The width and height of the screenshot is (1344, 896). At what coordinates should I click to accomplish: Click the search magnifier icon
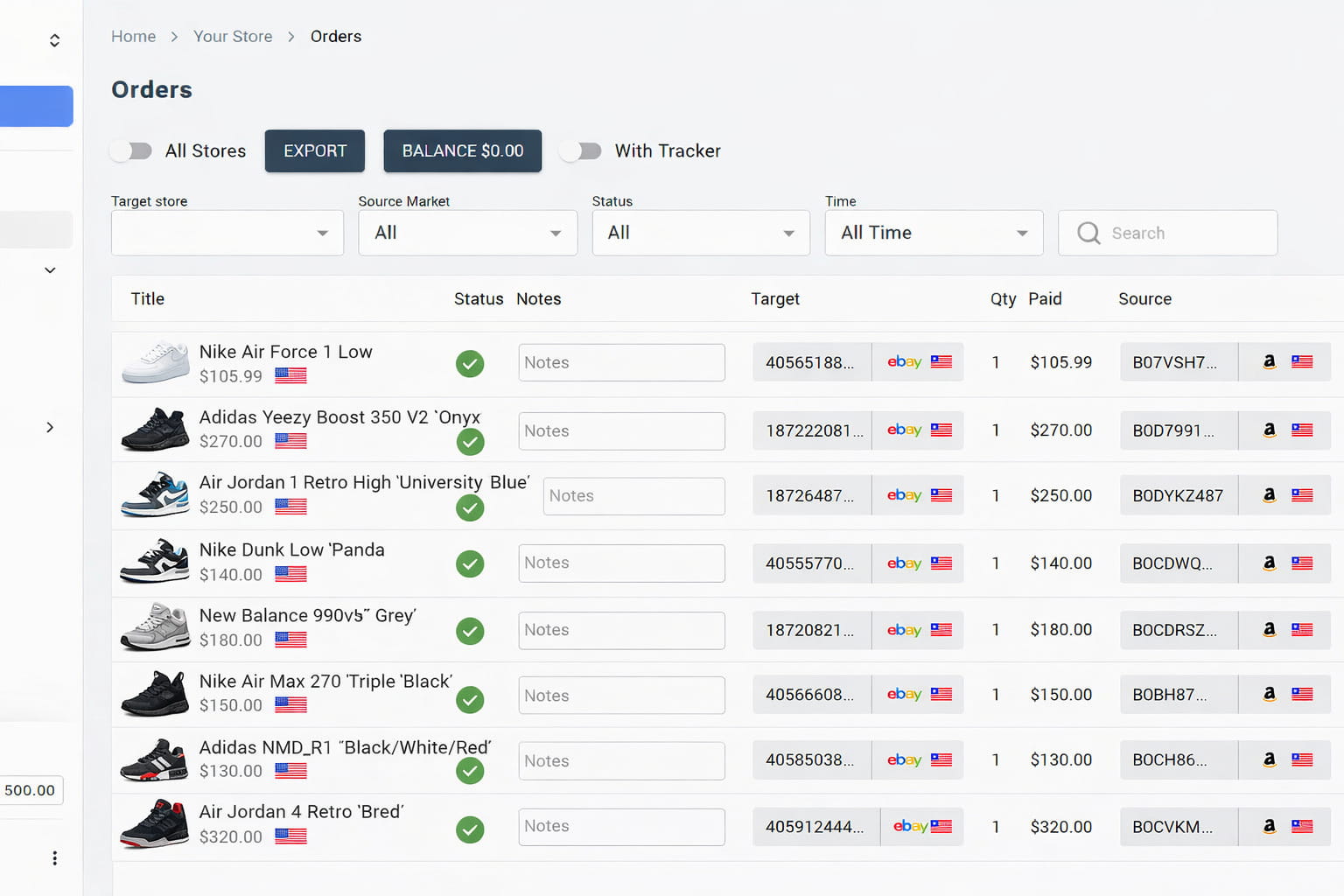point(1088,233)
